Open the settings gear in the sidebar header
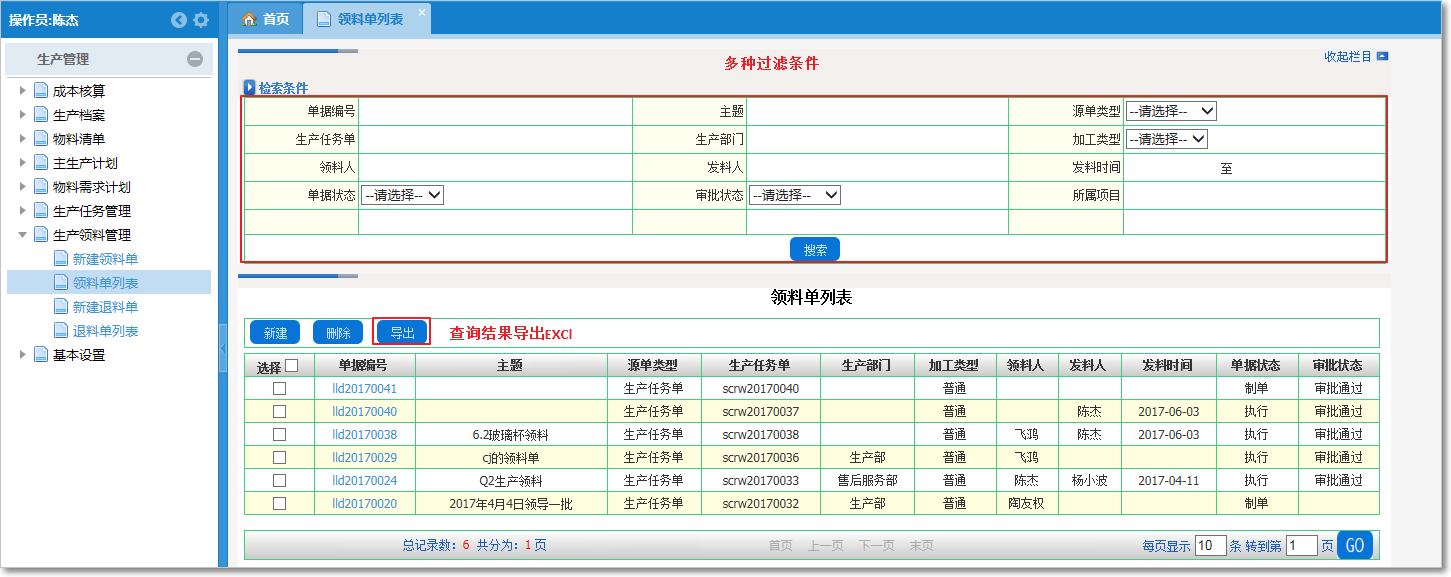 coord(201,19)
